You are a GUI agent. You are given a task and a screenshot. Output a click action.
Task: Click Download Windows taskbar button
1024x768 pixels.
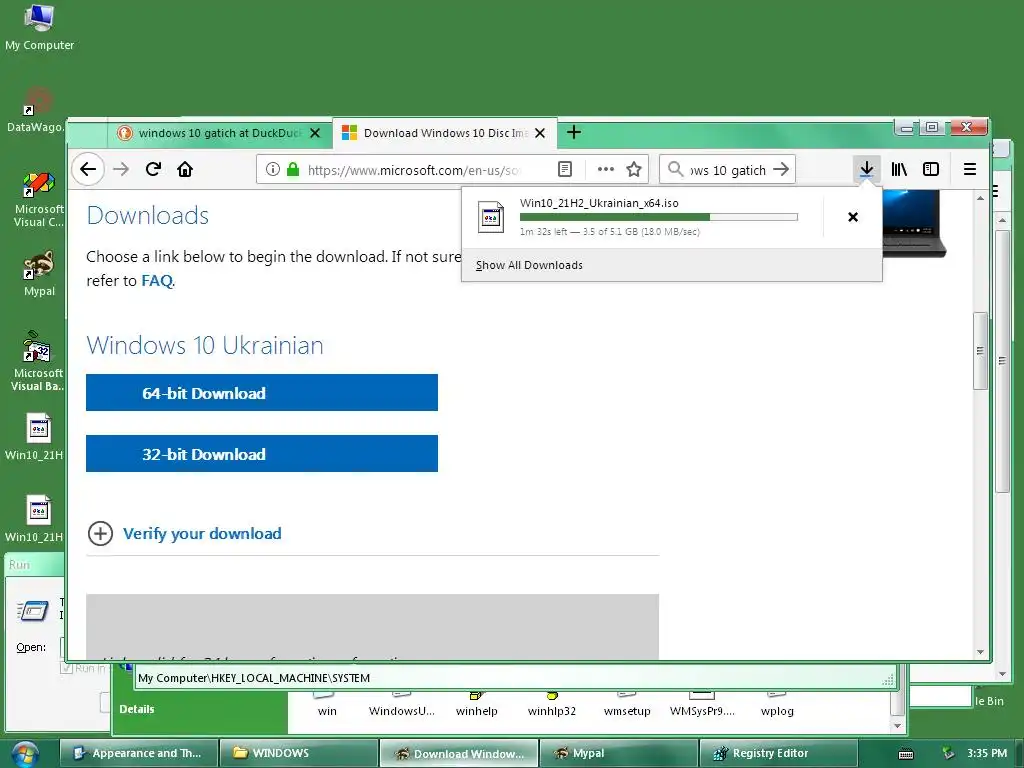click(458, 753)
